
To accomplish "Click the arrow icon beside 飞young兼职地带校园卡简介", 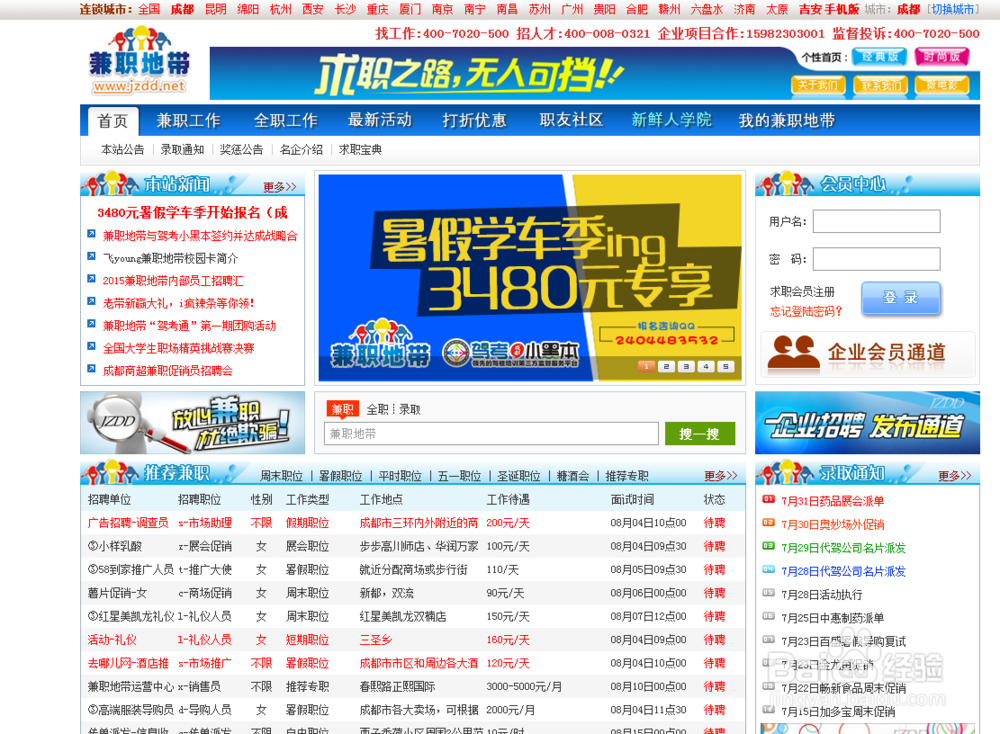I will (x=91, y=257).
